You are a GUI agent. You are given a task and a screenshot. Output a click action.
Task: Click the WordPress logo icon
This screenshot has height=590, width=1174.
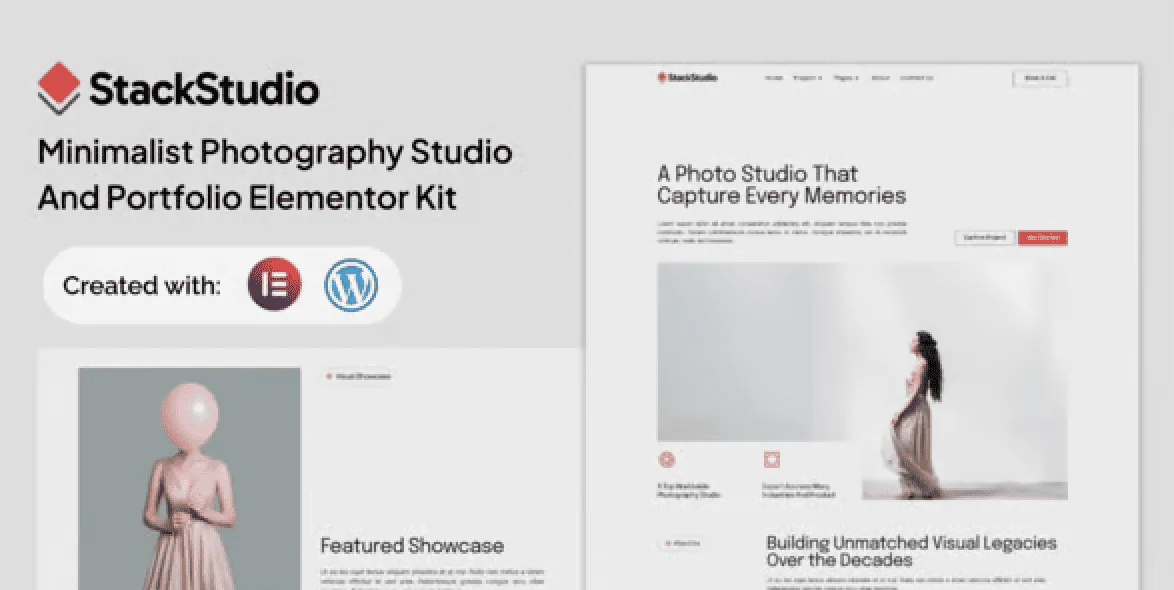[x=350, y=285]
